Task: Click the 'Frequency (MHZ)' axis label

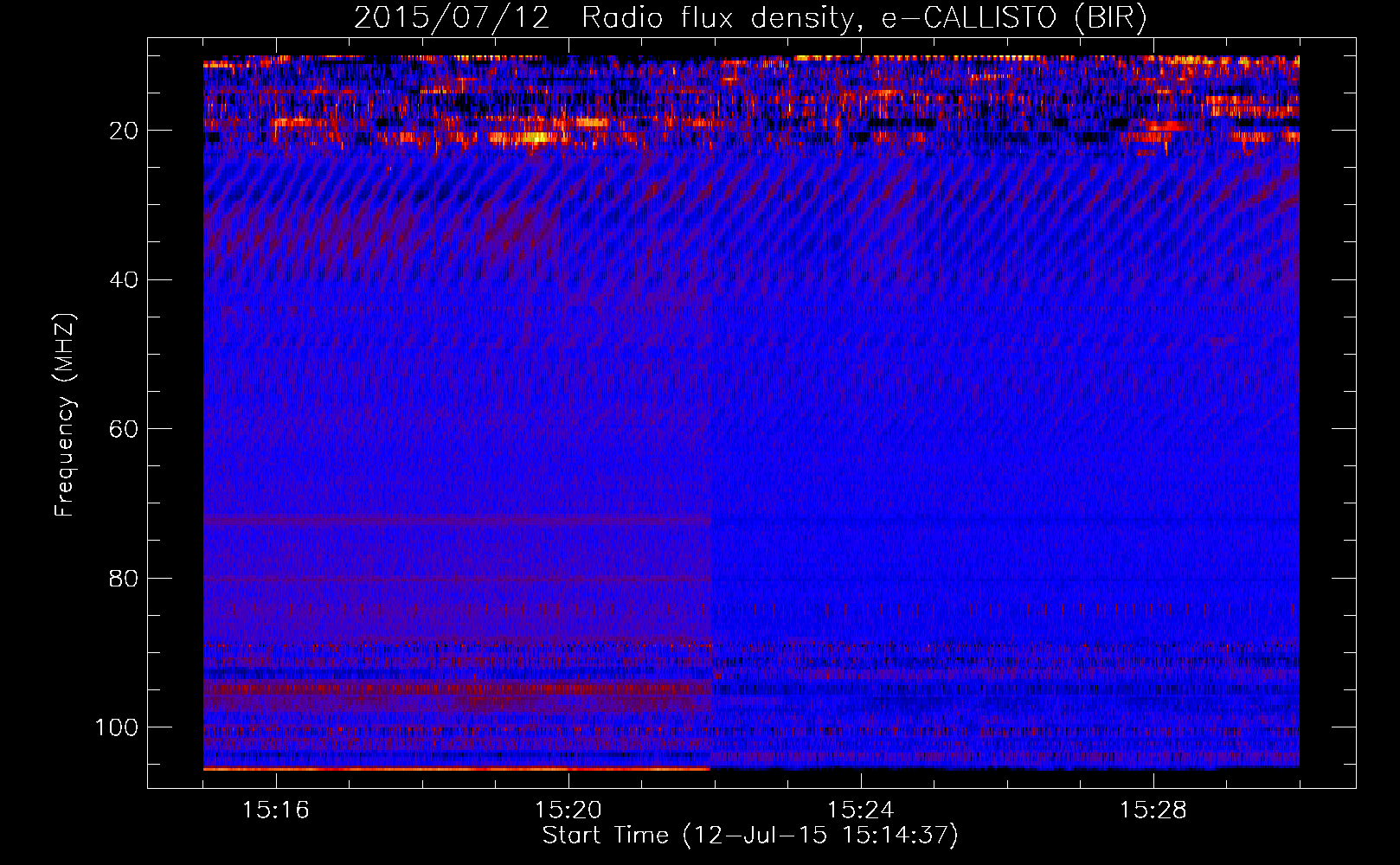Action: point(66,415)
